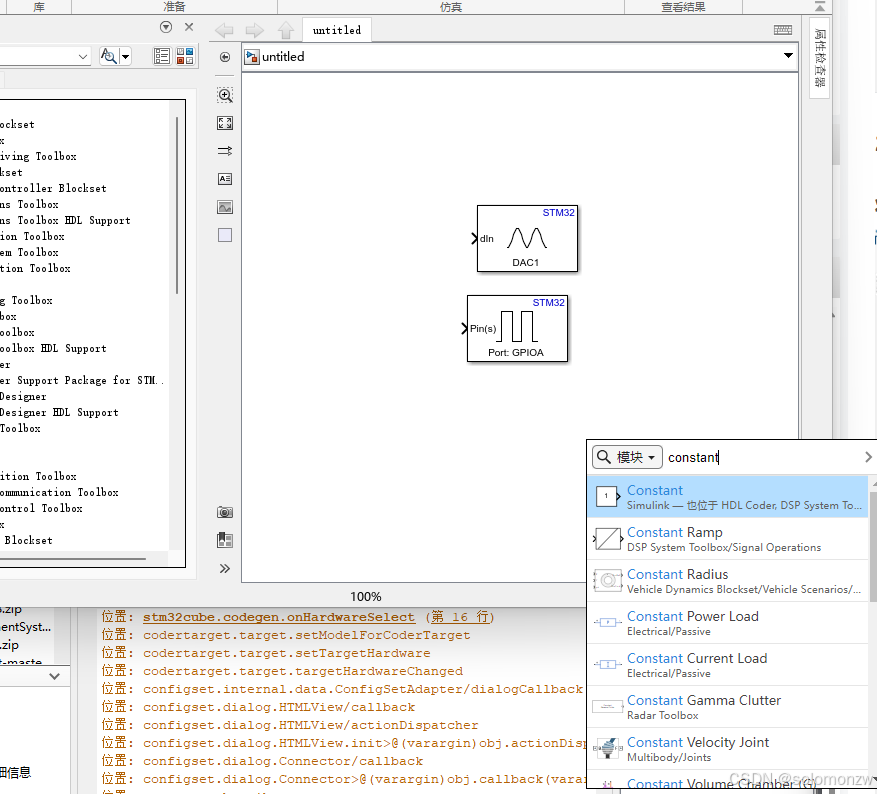Open stm32cube.codegen.onHardwareSelect error link
877x794 pixels.
point(279,617)
